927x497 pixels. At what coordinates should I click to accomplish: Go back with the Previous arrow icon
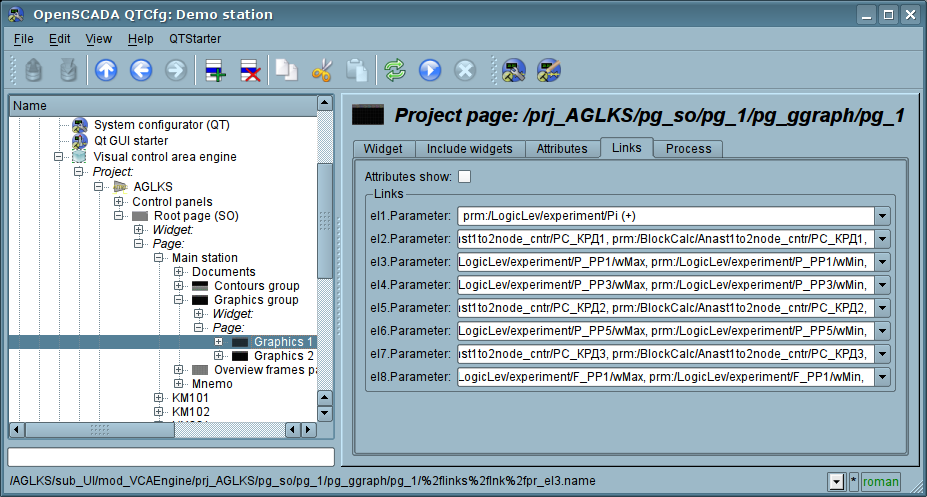pyautogui.click(x=141, y=70)
